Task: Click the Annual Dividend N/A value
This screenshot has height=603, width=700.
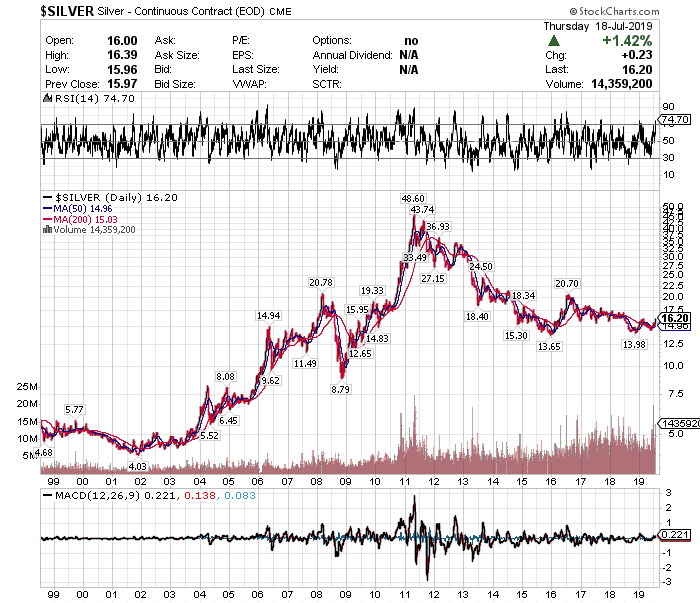Action: tap(408, 55)
